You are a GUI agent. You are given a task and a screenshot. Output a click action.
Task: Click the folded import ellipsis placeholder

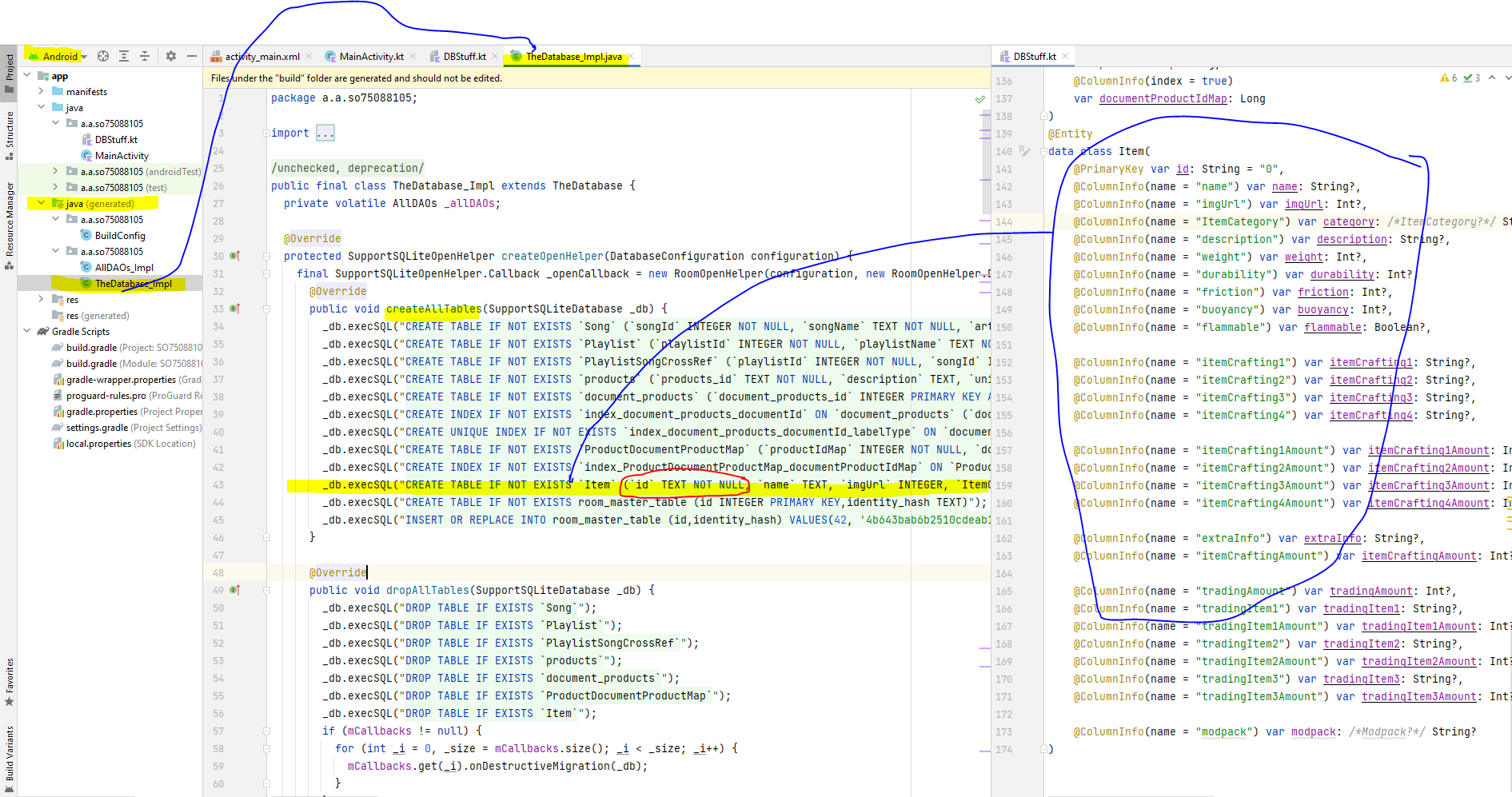325,133
